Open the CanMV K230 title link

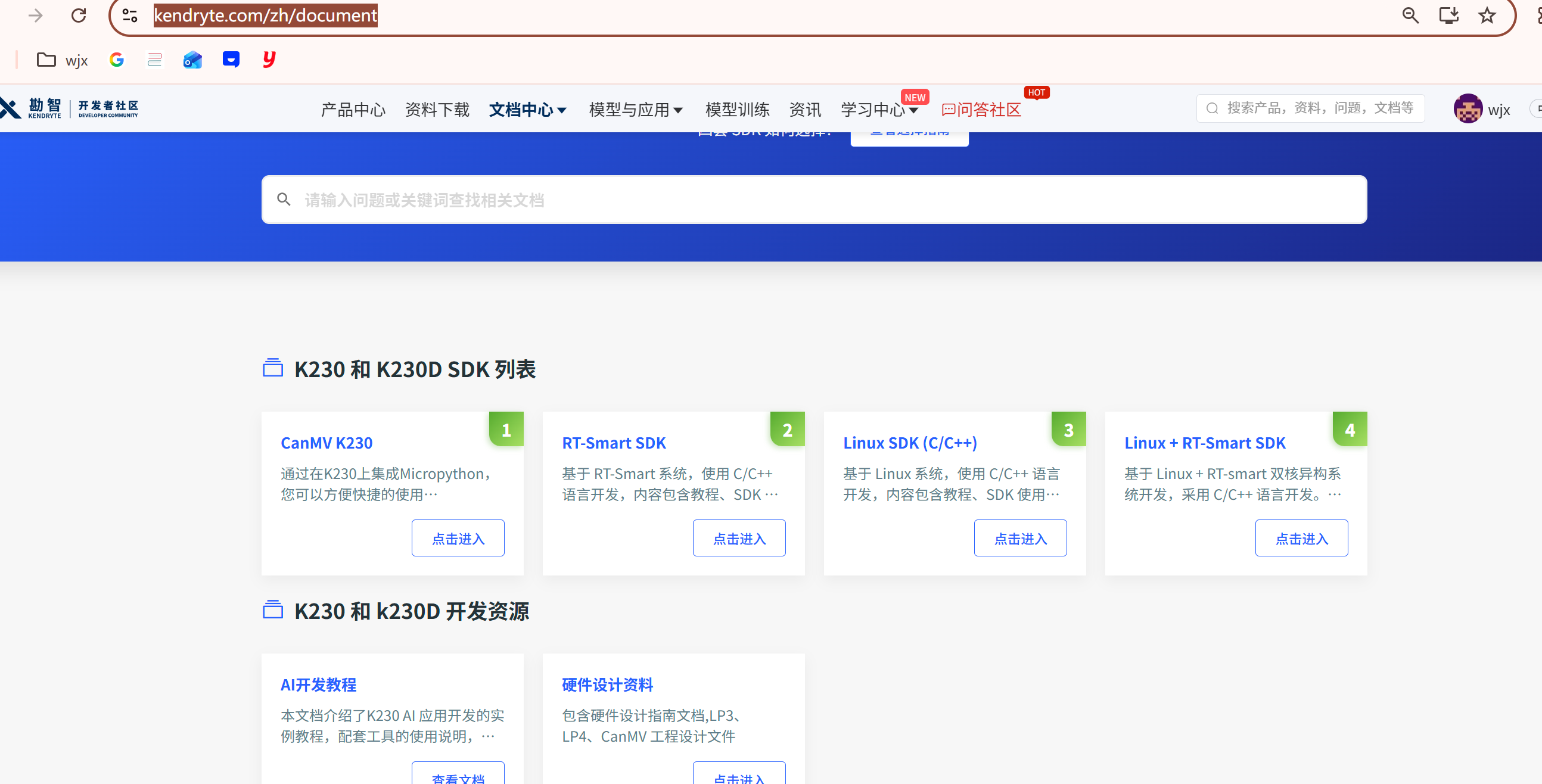(x=327, y=443)
